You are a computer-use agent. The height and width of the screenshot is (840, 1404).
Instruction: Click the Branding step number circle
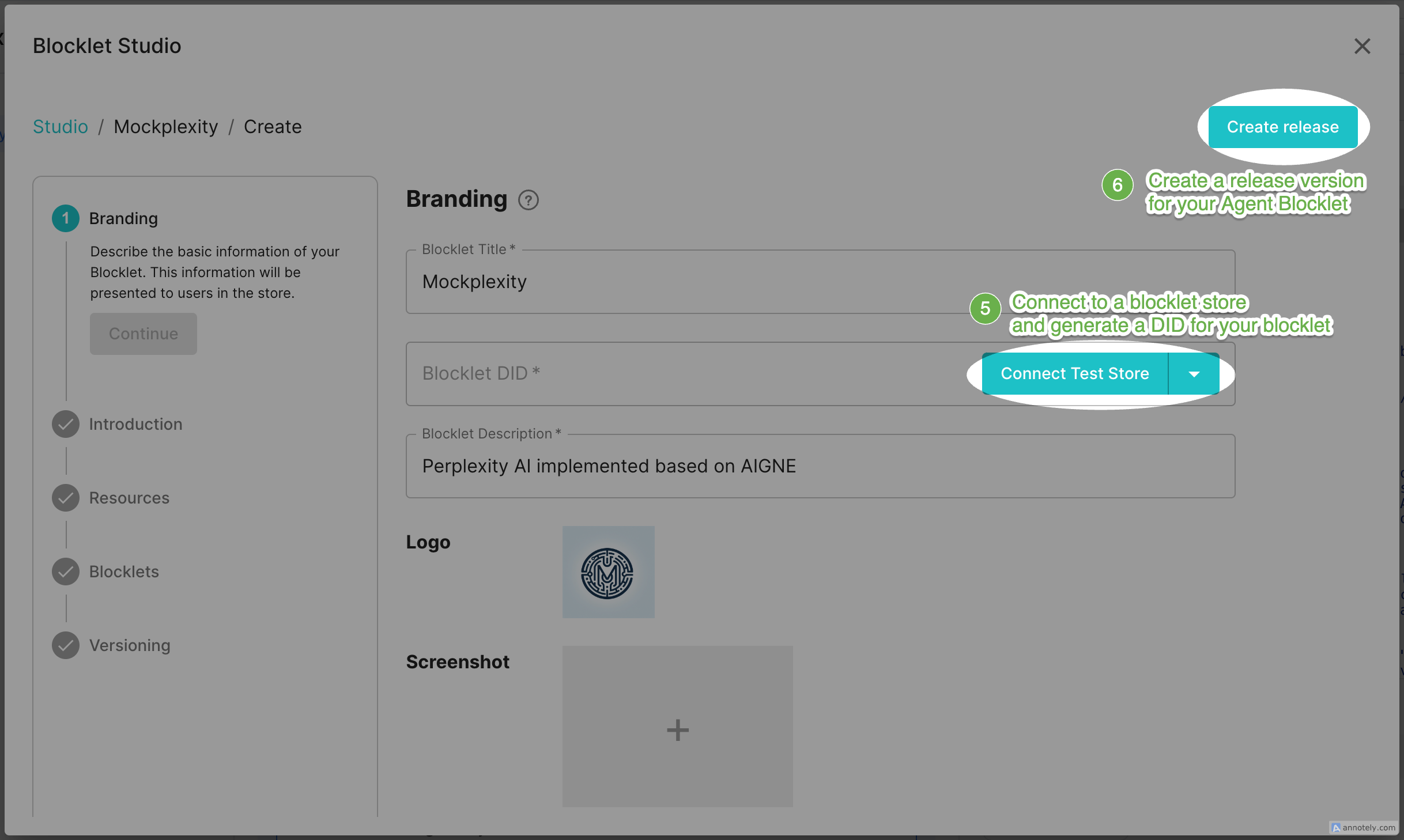click(66, 218)
